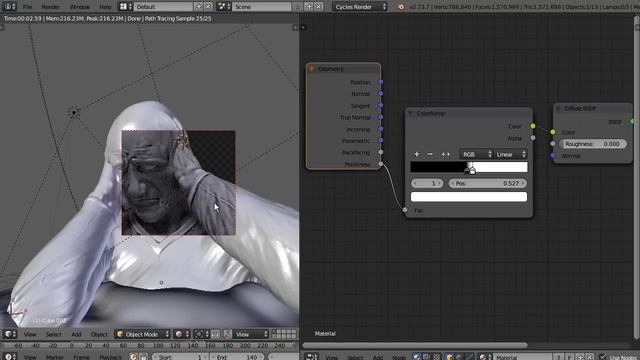Viewport: 640px width, 360px height.
Task: Open the File menu
Action: [x=27, y=7]
